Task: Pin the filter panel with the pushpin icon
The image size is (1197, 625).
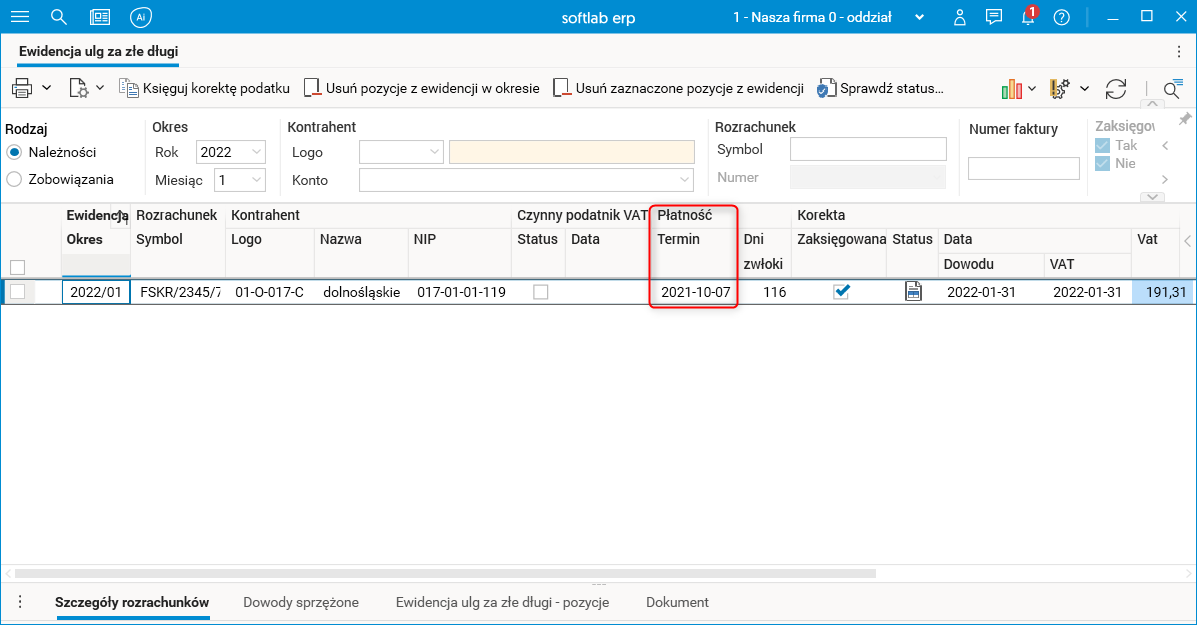Action: click(1185, 119)
